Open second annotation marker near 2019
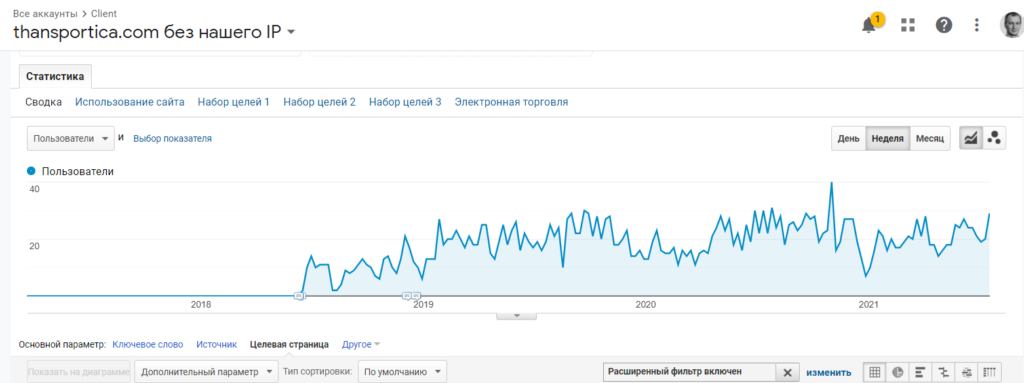This screenshot has height=383, width=1024. tap(416, 296)
